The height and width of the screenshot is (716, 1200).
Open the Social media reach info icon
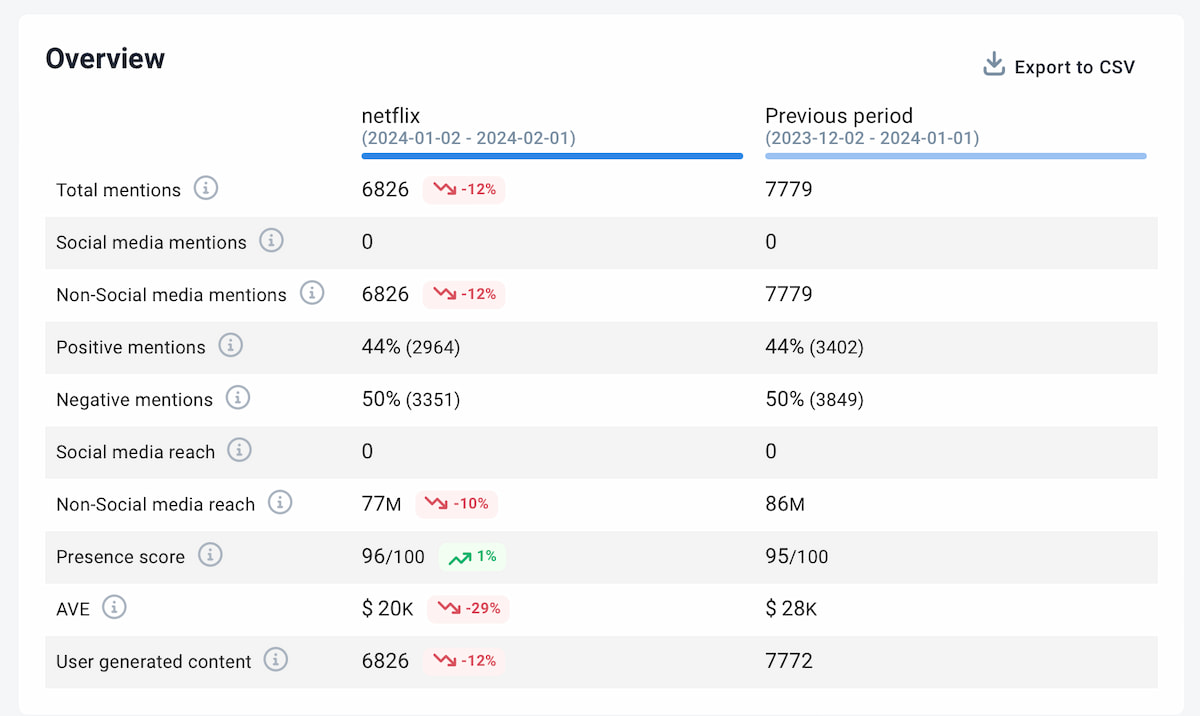239,451
